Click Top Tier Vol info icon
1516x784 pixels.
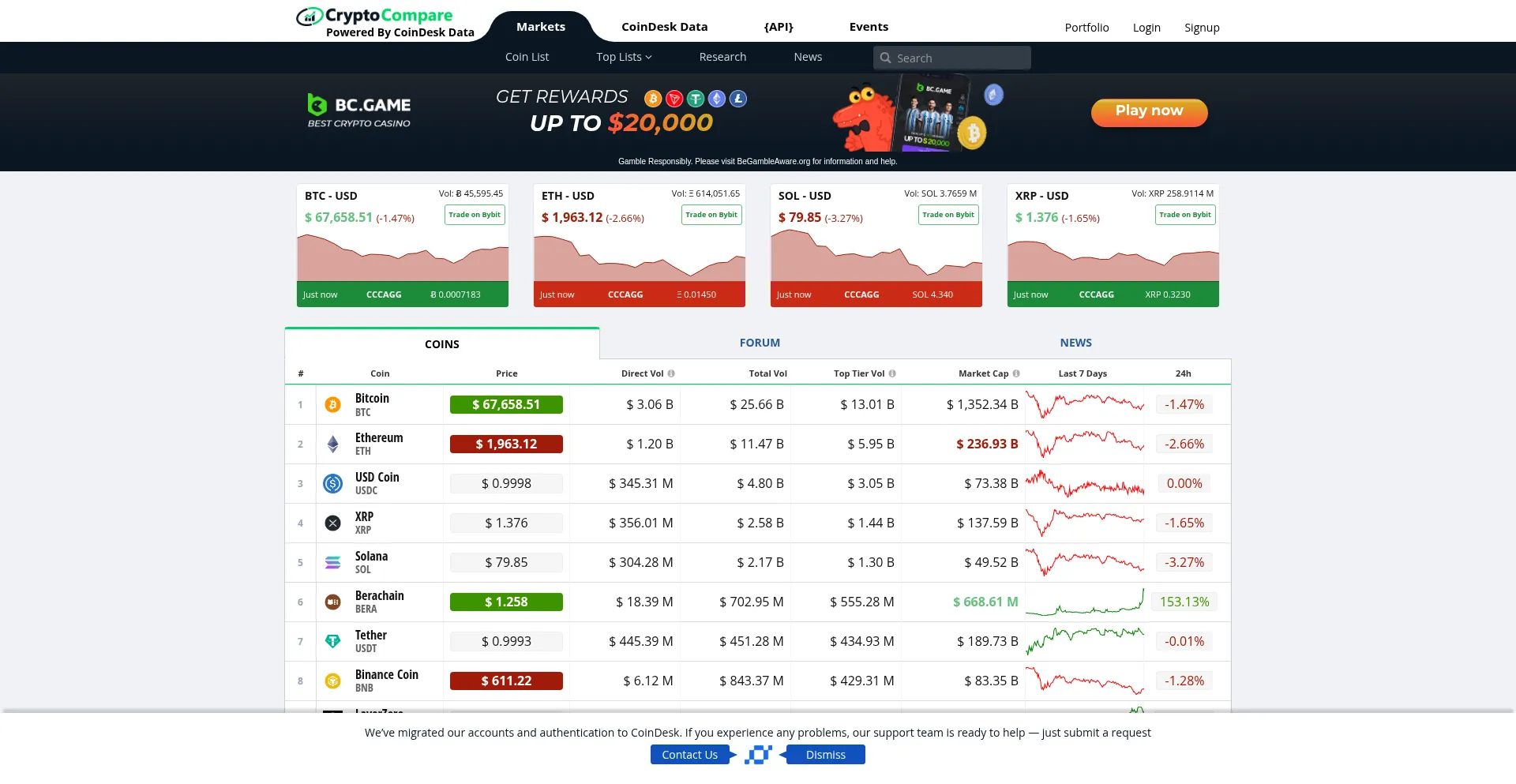(x=892, y=373)
